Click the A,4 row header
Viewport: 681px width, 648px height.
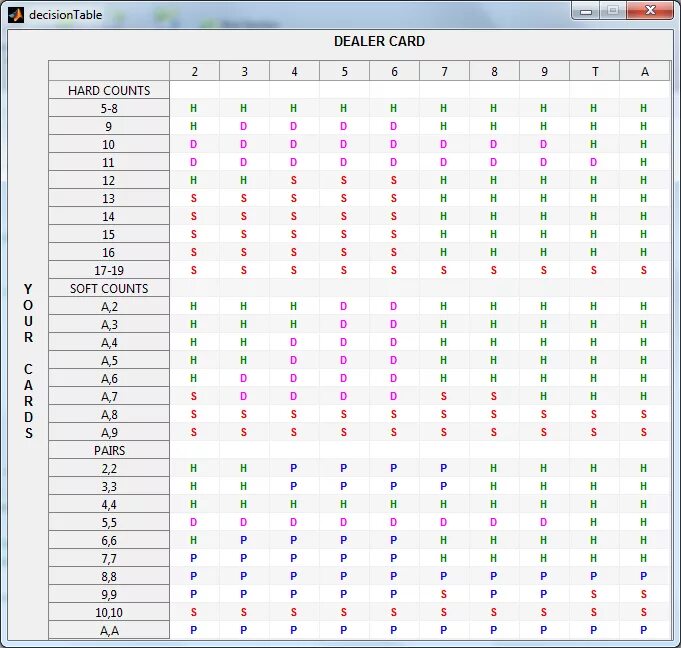[109, 343]
